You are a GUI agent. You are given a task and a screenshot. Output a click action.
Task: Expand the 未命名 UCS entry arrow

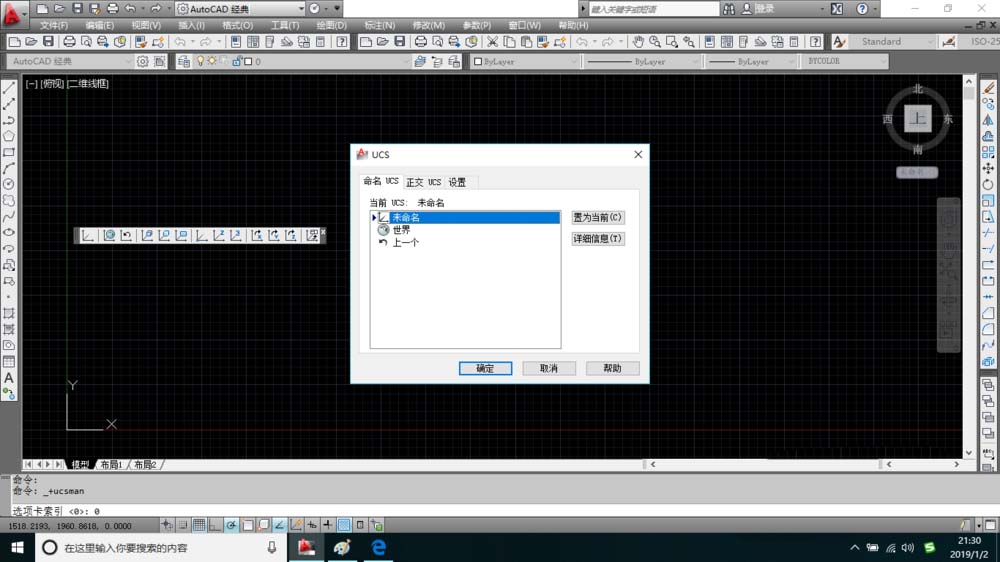tap(374, 218)
